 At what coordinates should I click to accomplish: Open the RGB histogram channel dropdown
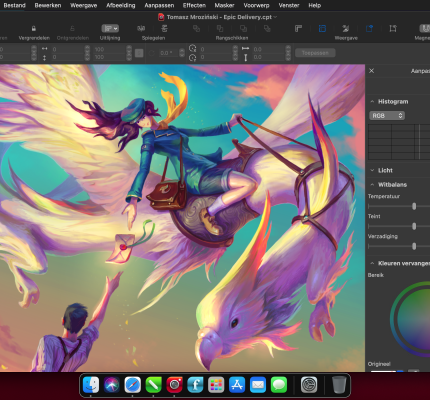[x=387, y=116]
